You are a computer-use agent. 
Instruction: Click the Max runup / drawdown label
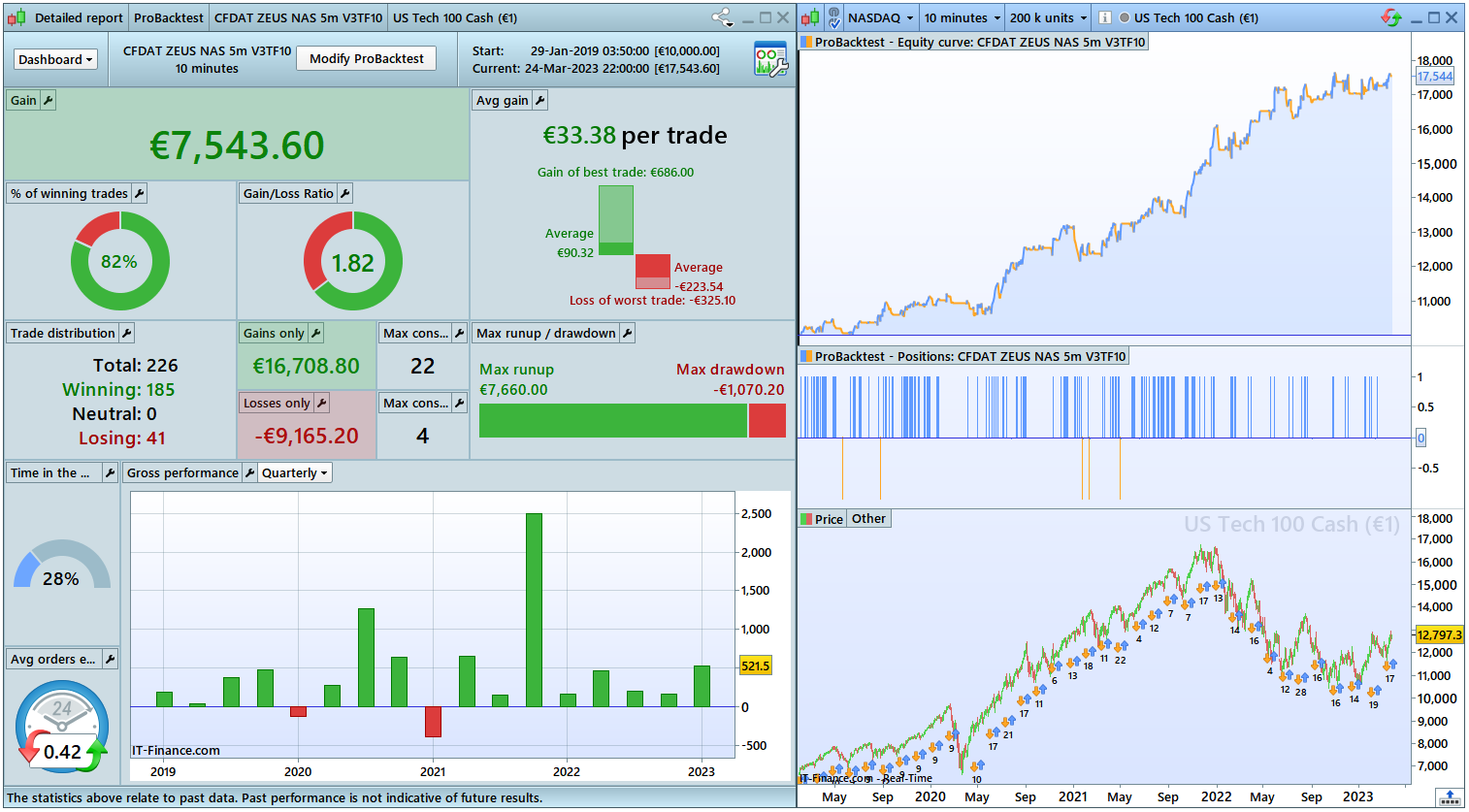546,333
